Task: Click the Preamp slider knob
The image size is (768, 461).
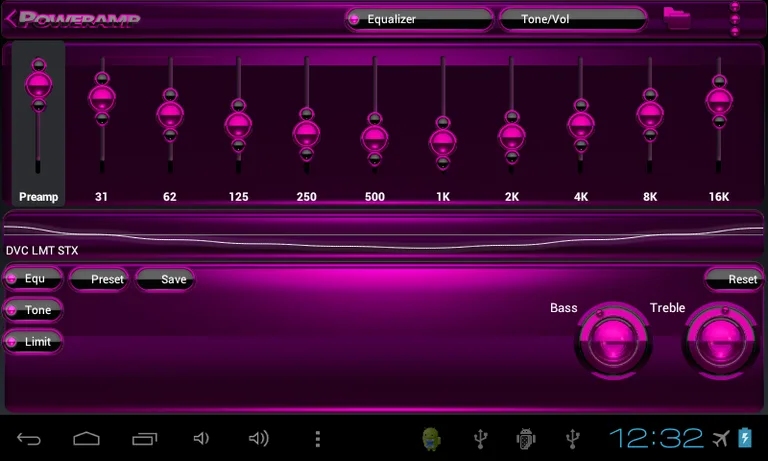Action: click(39, 85)
